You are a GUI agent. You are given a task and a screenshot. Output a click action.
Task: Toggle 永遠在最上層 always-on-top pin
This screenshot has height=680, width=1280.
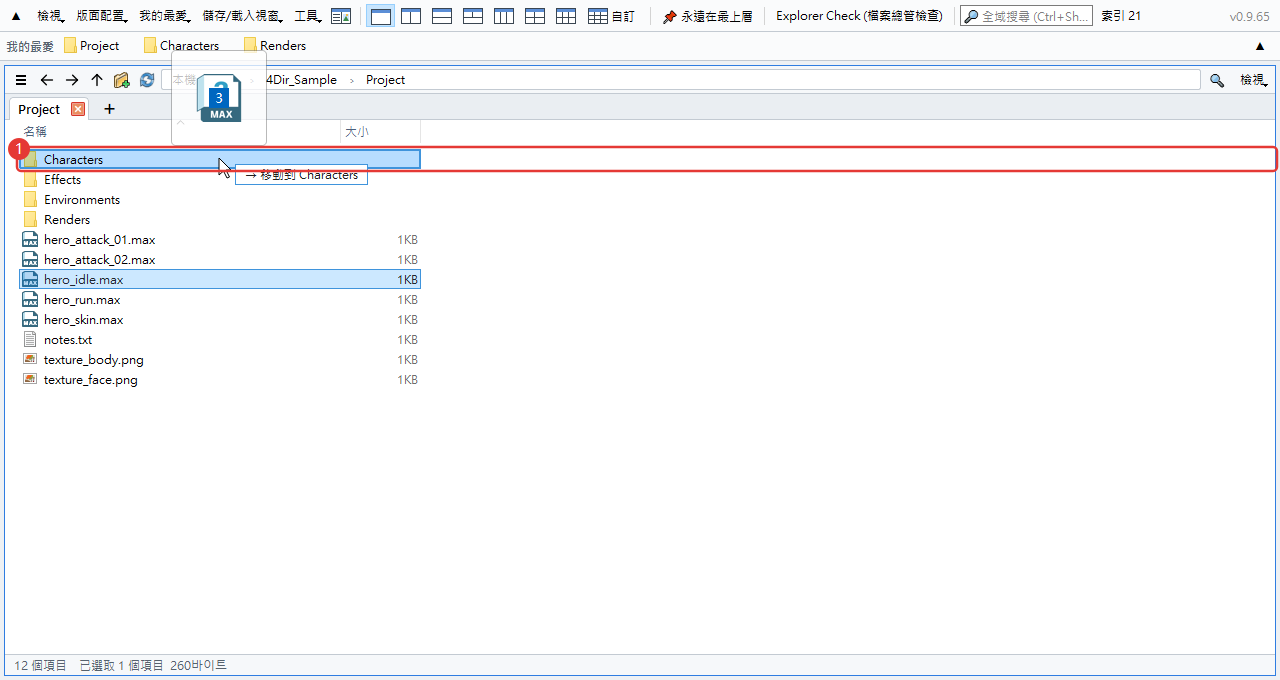pyautogui.click(x=707, y=16)
